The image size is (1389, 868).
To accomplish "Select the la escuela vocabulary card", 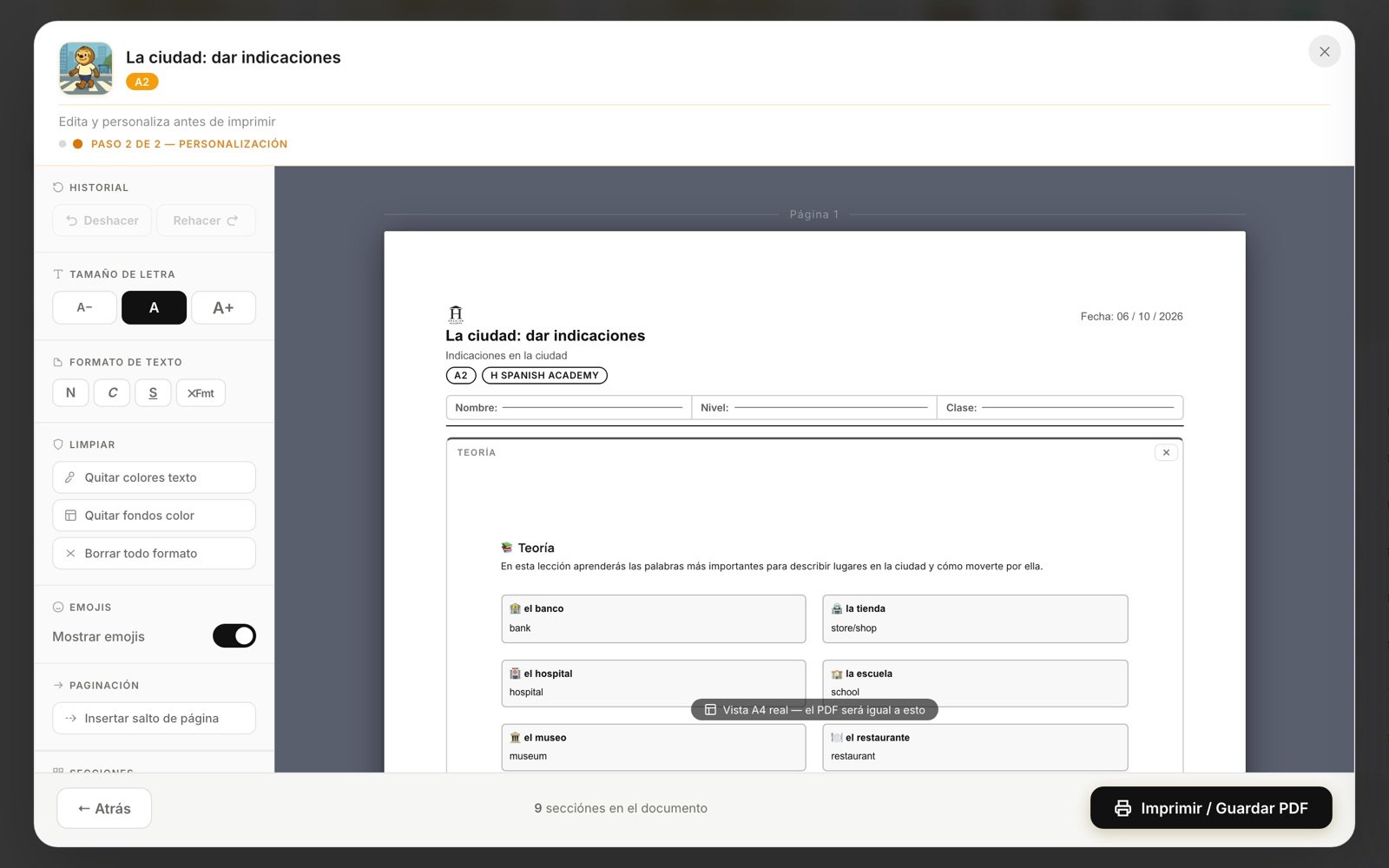I will [975, 683].
